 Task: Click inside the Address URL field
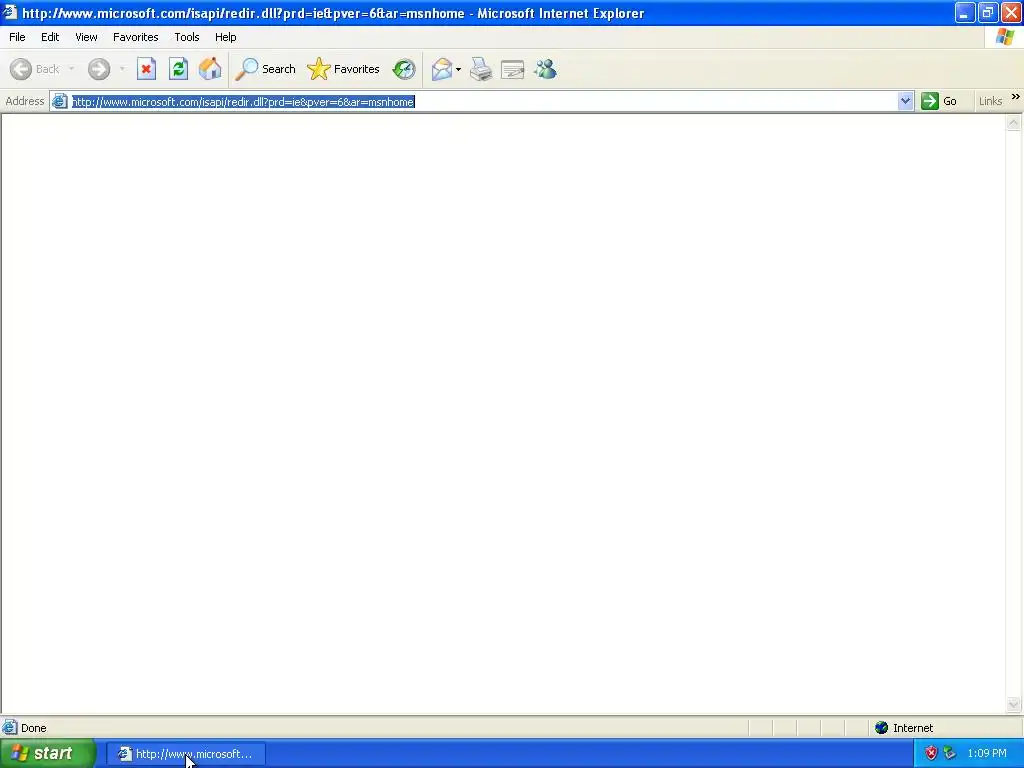click(483, 101)
